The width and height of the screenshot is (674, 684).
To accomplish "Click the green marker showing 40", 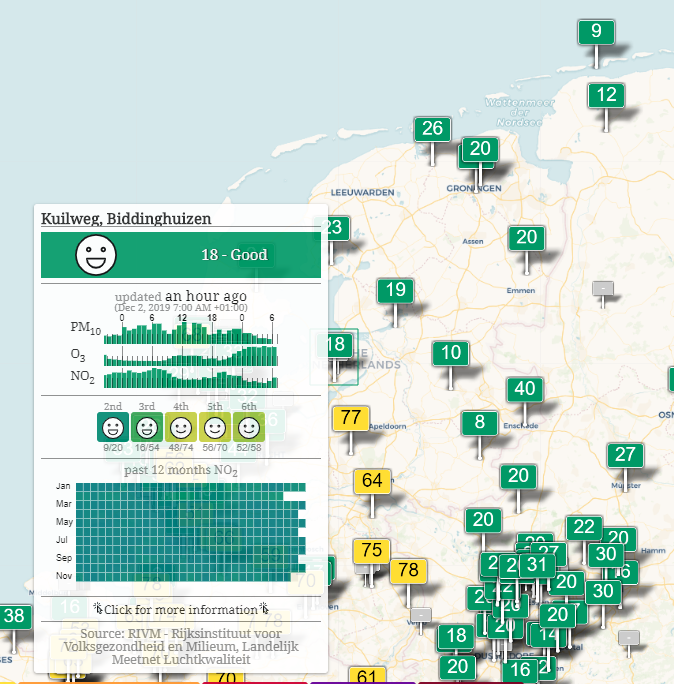I will (x=522, y=390).
